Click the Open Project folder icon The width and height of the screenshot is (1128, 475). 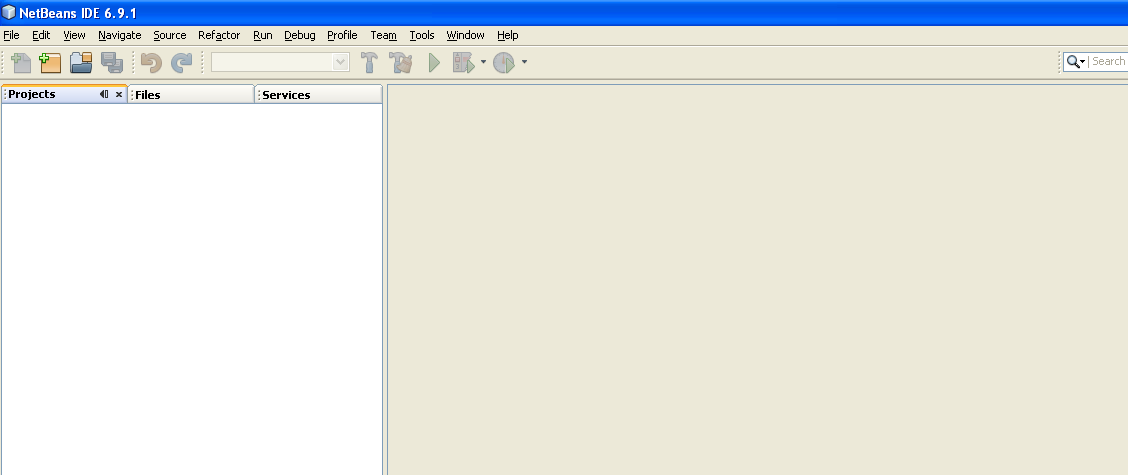click(x=81, y=63)
